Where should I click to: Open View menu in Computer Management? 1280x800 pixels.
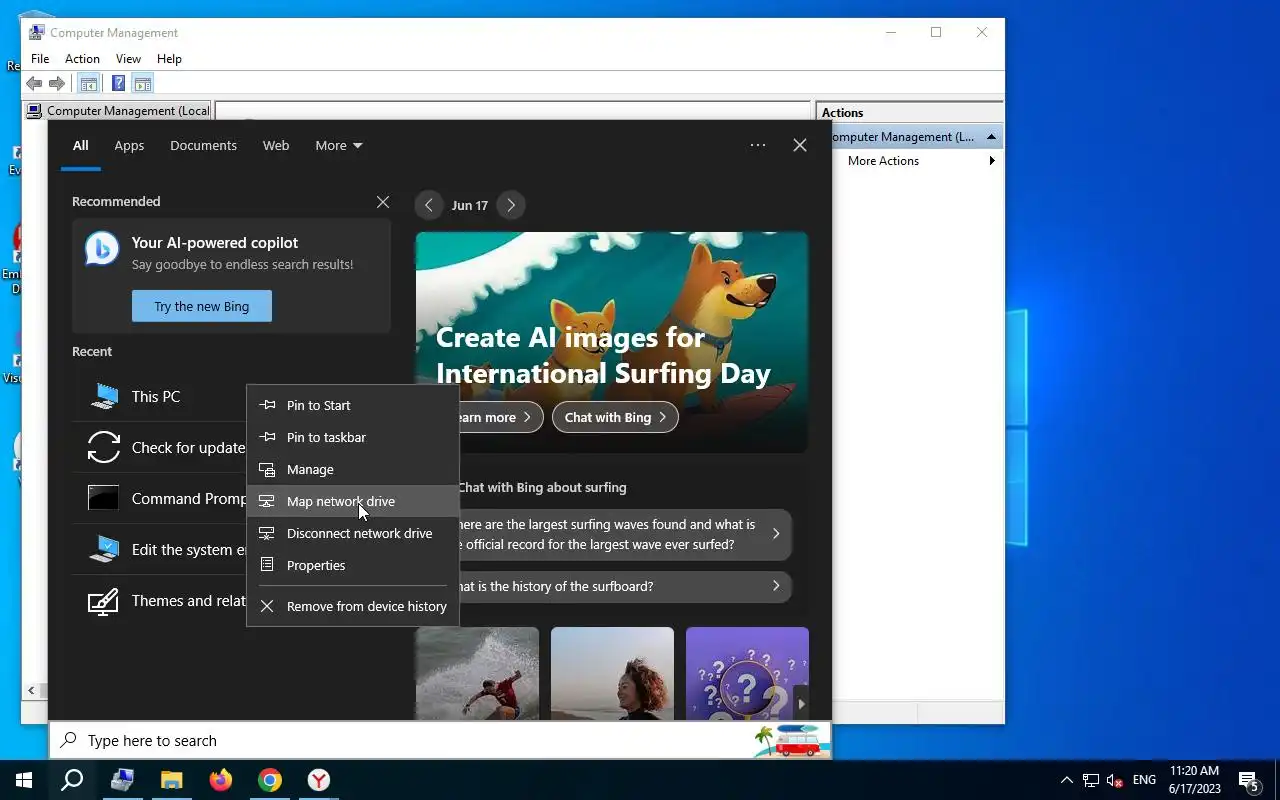(x=128, y=59)
